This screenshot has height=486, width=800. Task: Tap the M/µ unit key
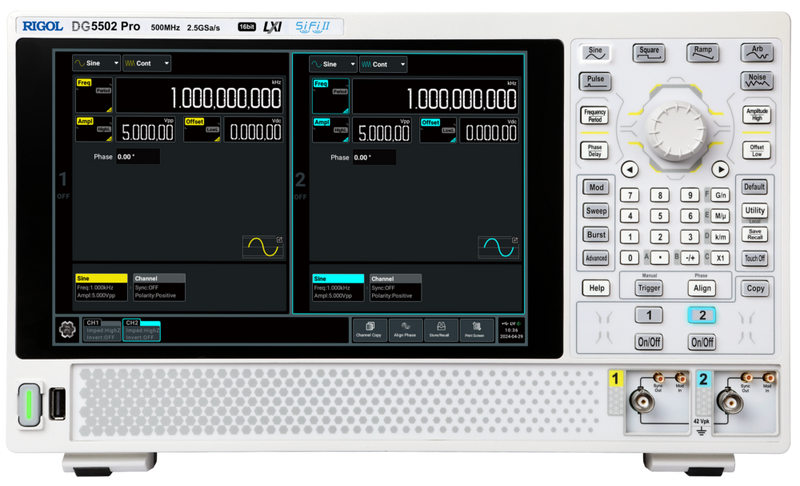pos(720,216)
